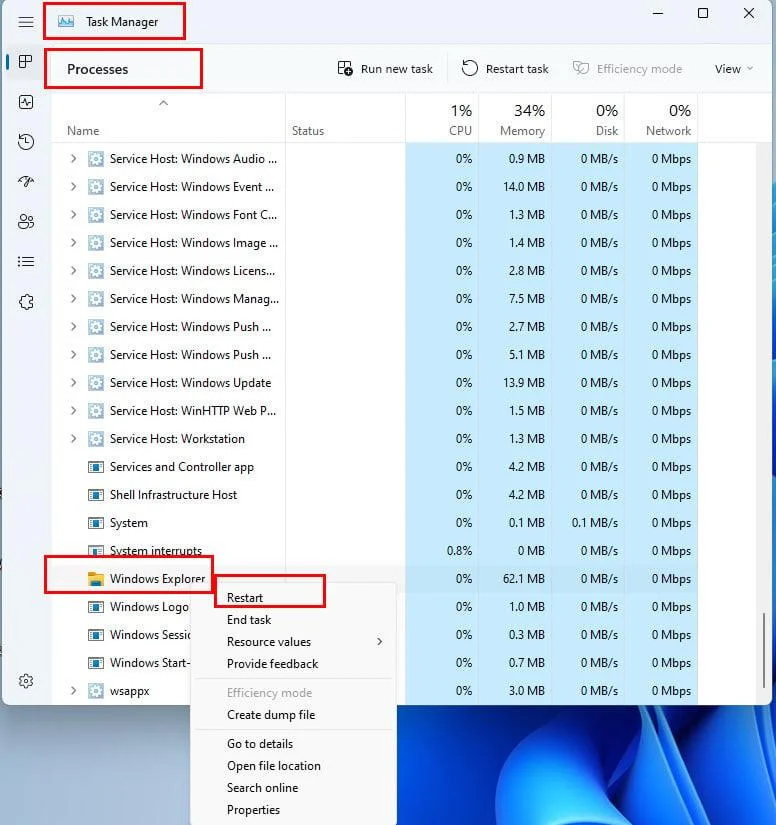Click the Windows Session process icon
Image resolution: width=776 pixels, height=825 pixels.
click(96, 635)
